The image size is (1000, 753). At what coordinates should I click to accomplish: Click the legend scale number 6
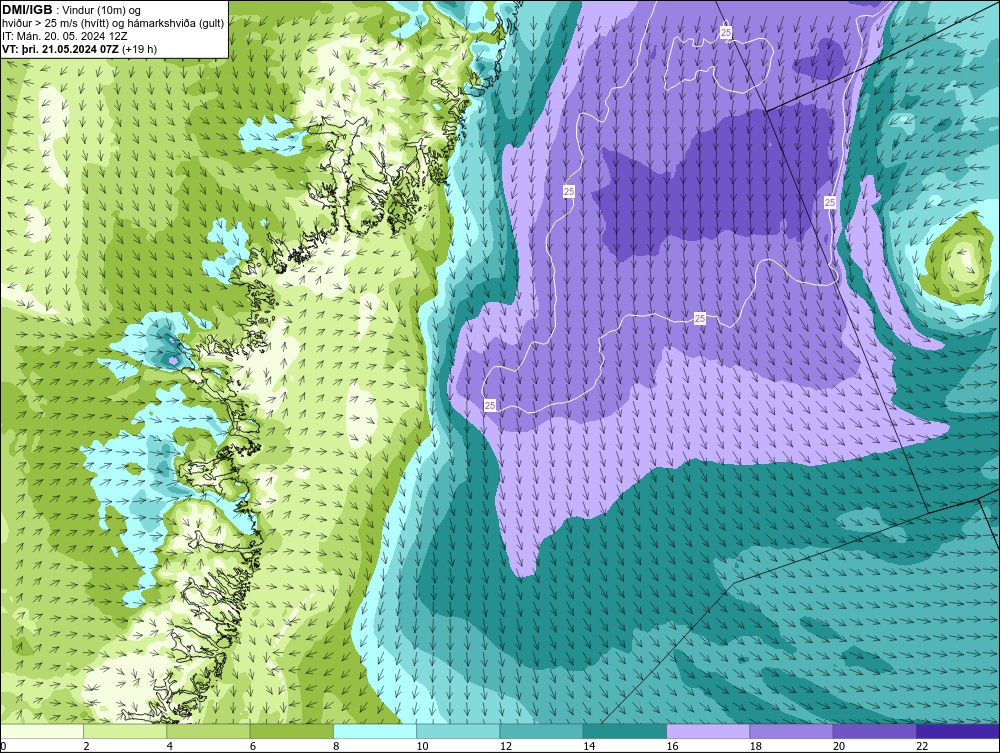click(x=253, y=747)
